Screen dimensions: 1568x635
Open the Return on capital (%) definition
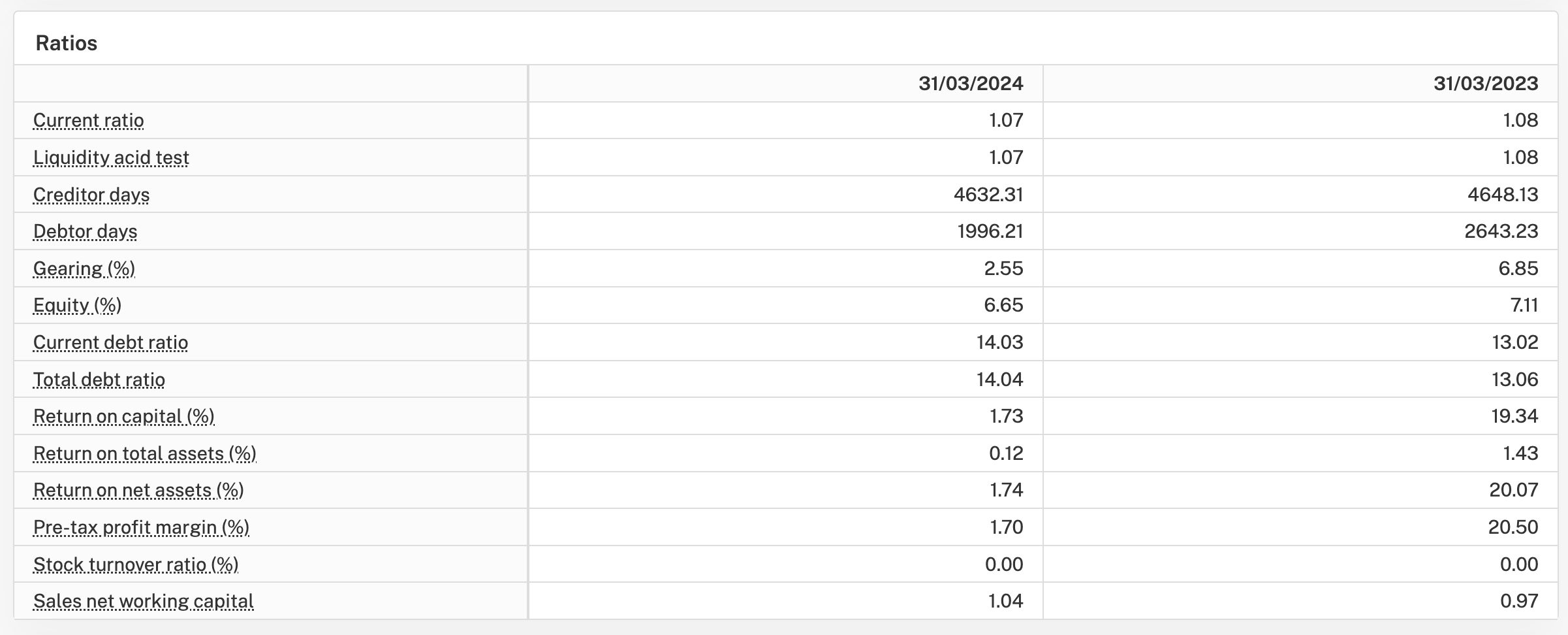click(124, 417)
